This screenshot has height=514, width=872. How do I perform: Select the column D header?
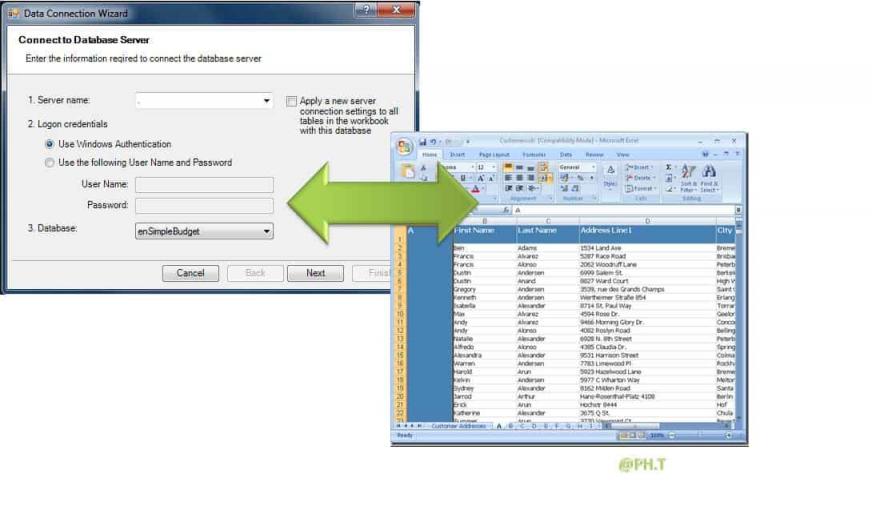click(647, 221)
